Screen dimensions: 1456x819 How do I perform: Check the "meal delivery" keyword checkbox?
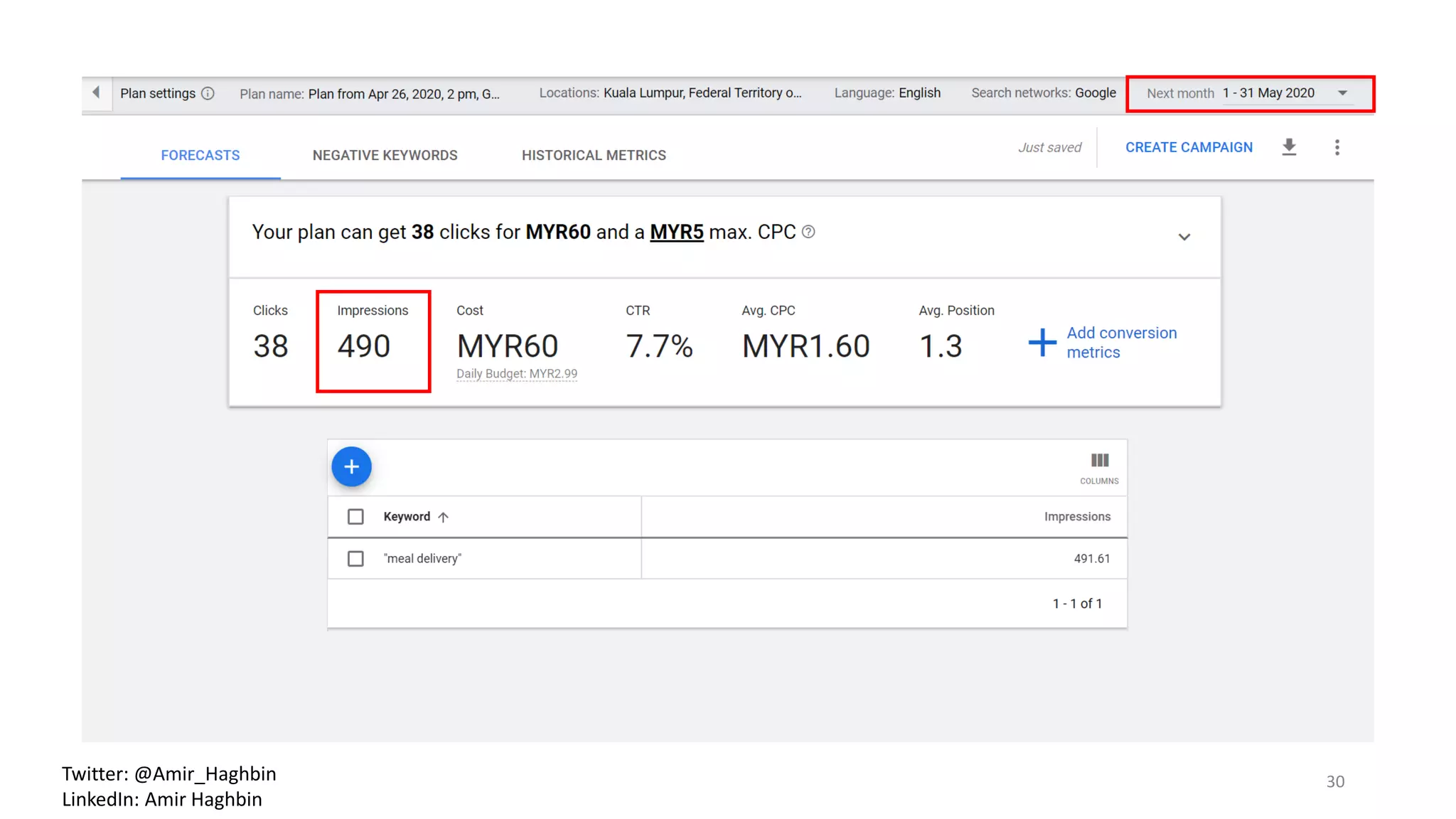[x=355, y=559]
